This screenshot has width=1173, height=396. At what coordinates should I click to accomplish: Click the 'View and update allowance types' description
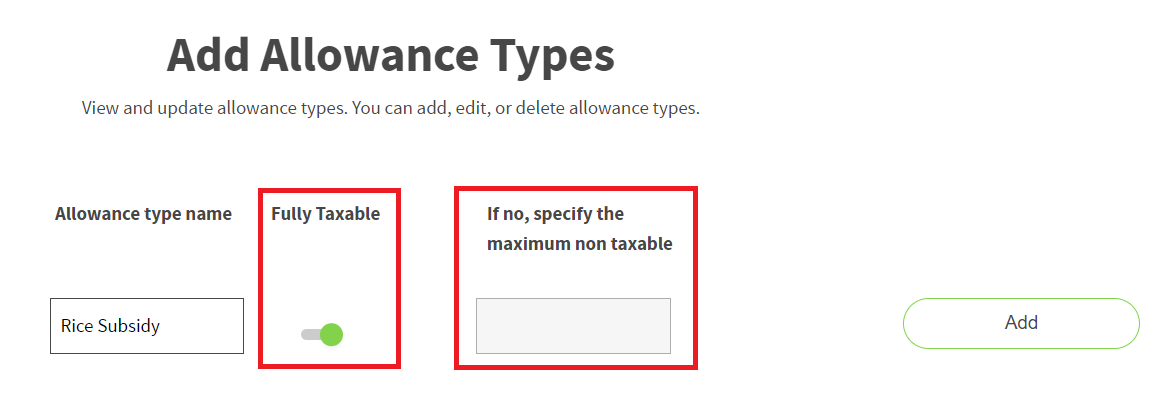pyautogui.click(x=214, y=108)
